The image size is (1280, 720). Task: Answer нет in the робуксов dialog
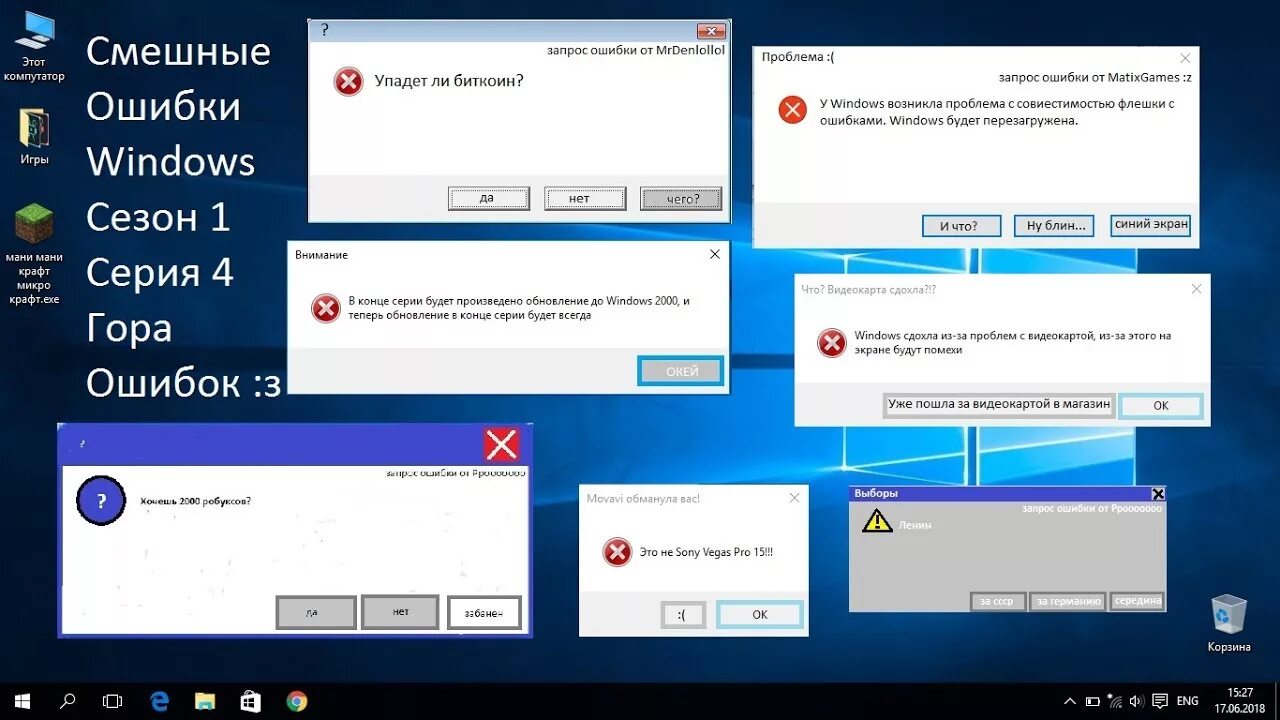point(400,611)
